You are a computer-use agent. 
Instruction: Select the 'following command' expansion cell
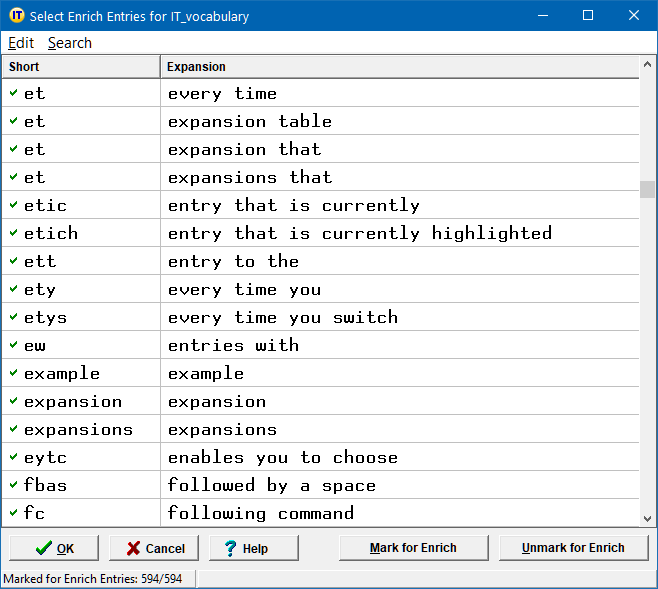pyautogui.click(x=261, y=513)
